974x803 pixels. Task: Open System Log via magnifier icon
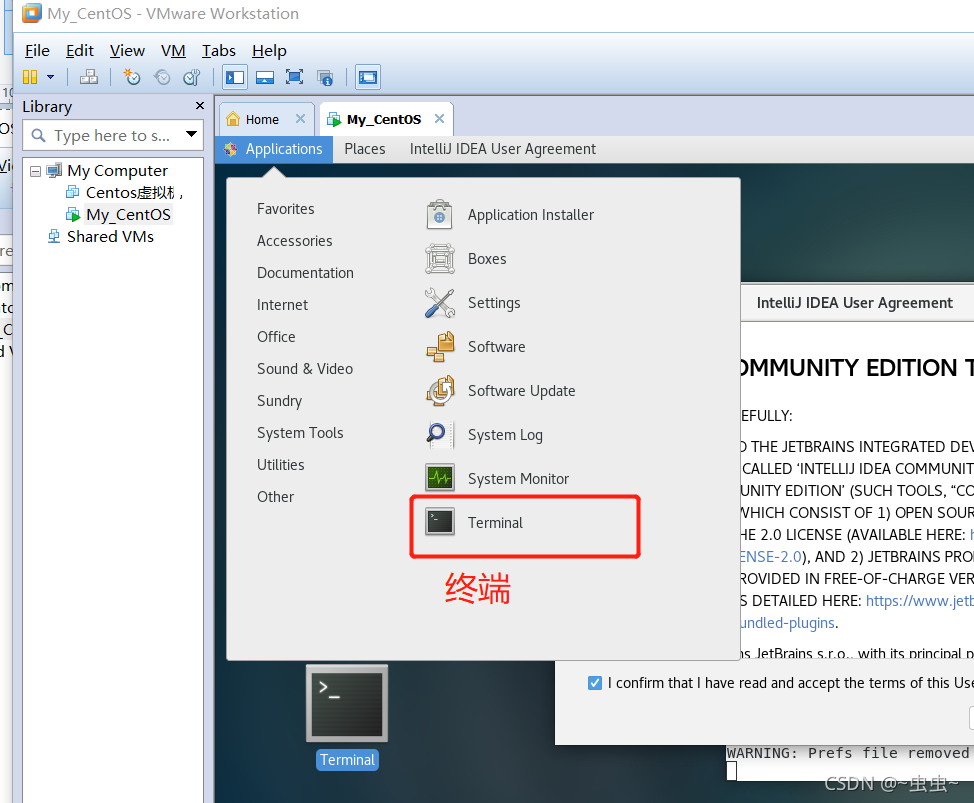pyautogui.click(x=439, y=435)
